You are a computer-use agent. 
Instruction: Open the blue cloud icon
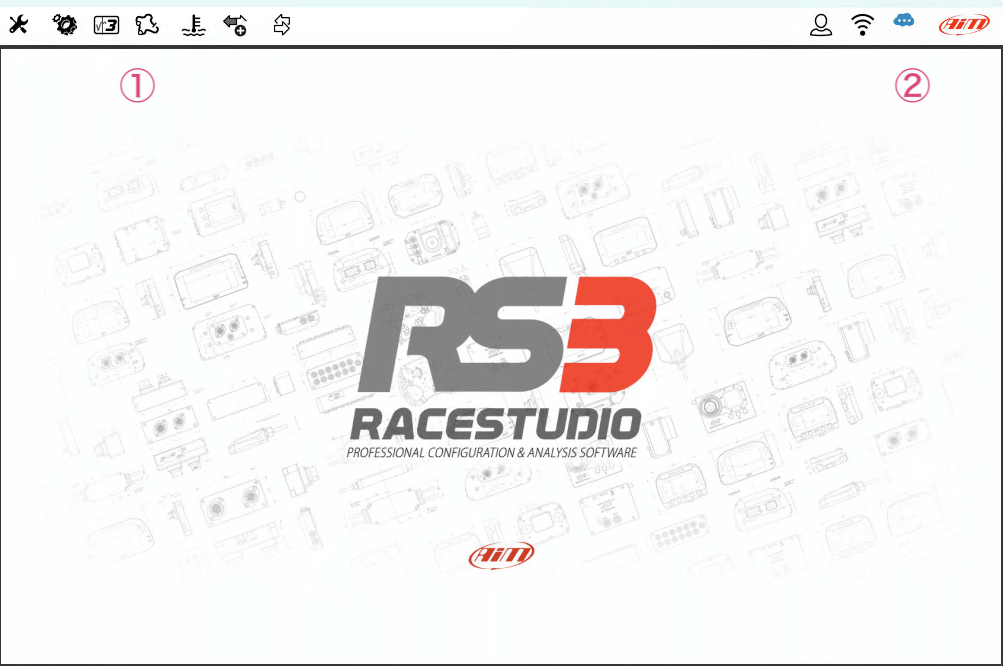(903, 22)
